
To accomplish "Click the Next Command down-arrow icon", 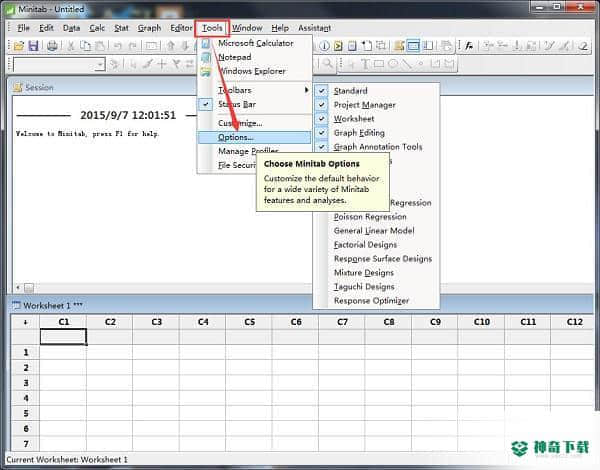I will pos(186,46).
